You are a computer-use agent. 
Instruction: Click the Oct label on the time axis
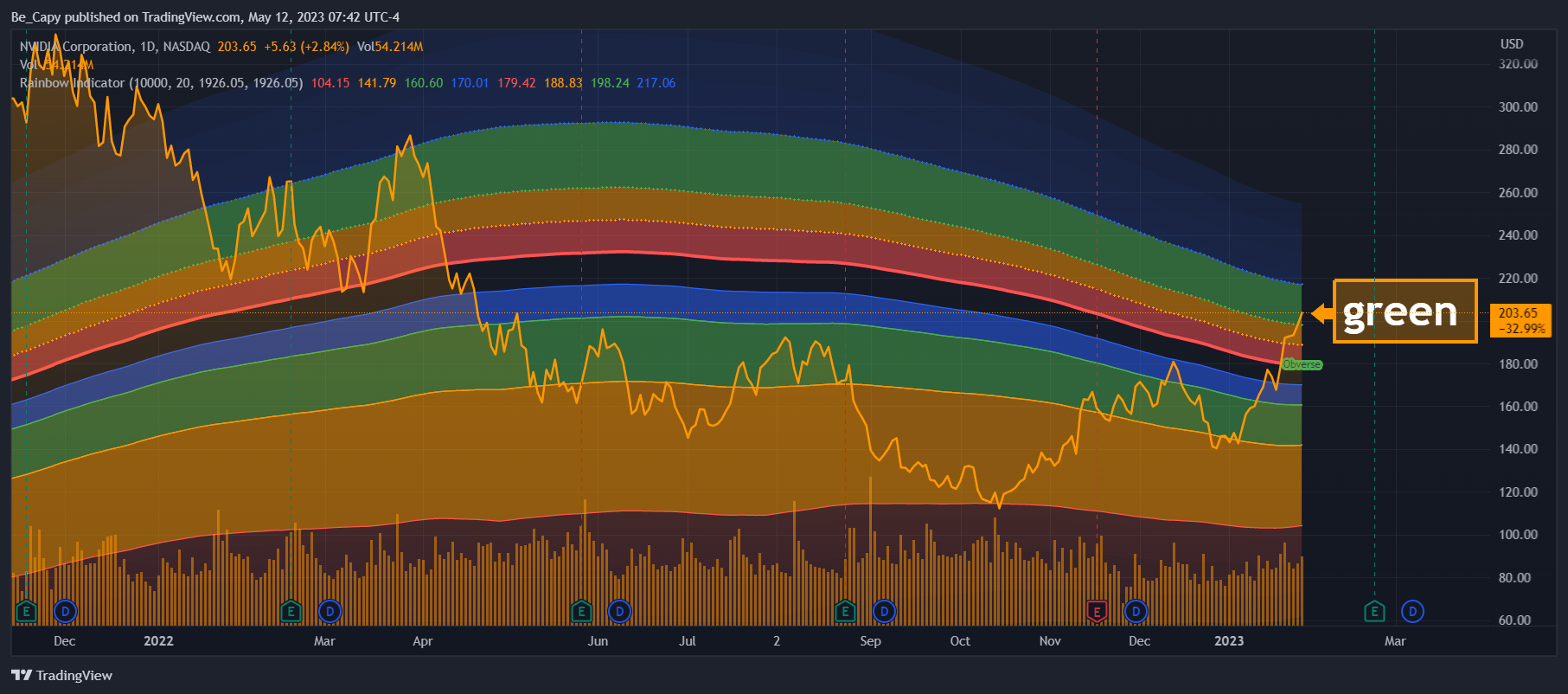[960, 641]
